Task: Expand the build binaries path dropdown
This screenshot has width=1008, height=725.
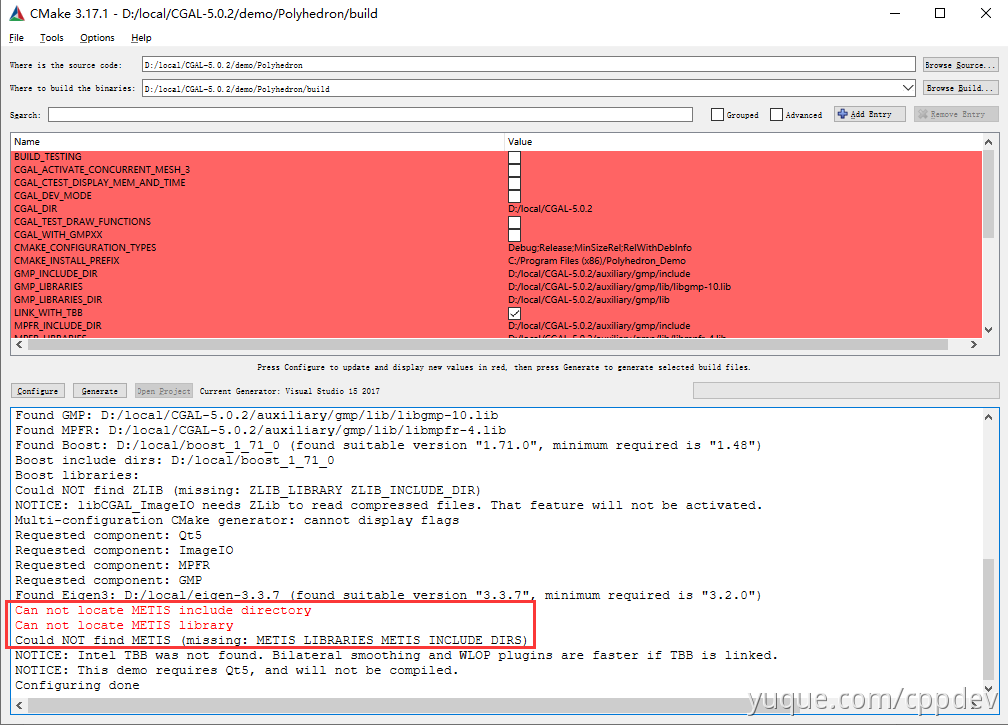Action: coord(908,88)
